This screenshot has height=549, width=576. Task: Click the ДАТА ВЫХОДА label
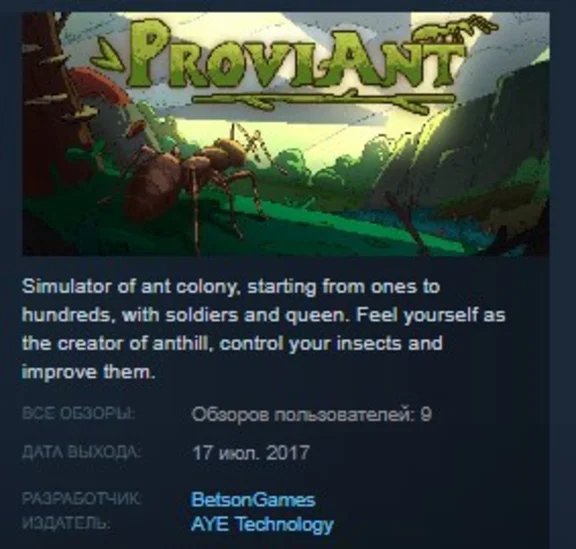pyautogui.click(x=81, y=452)
